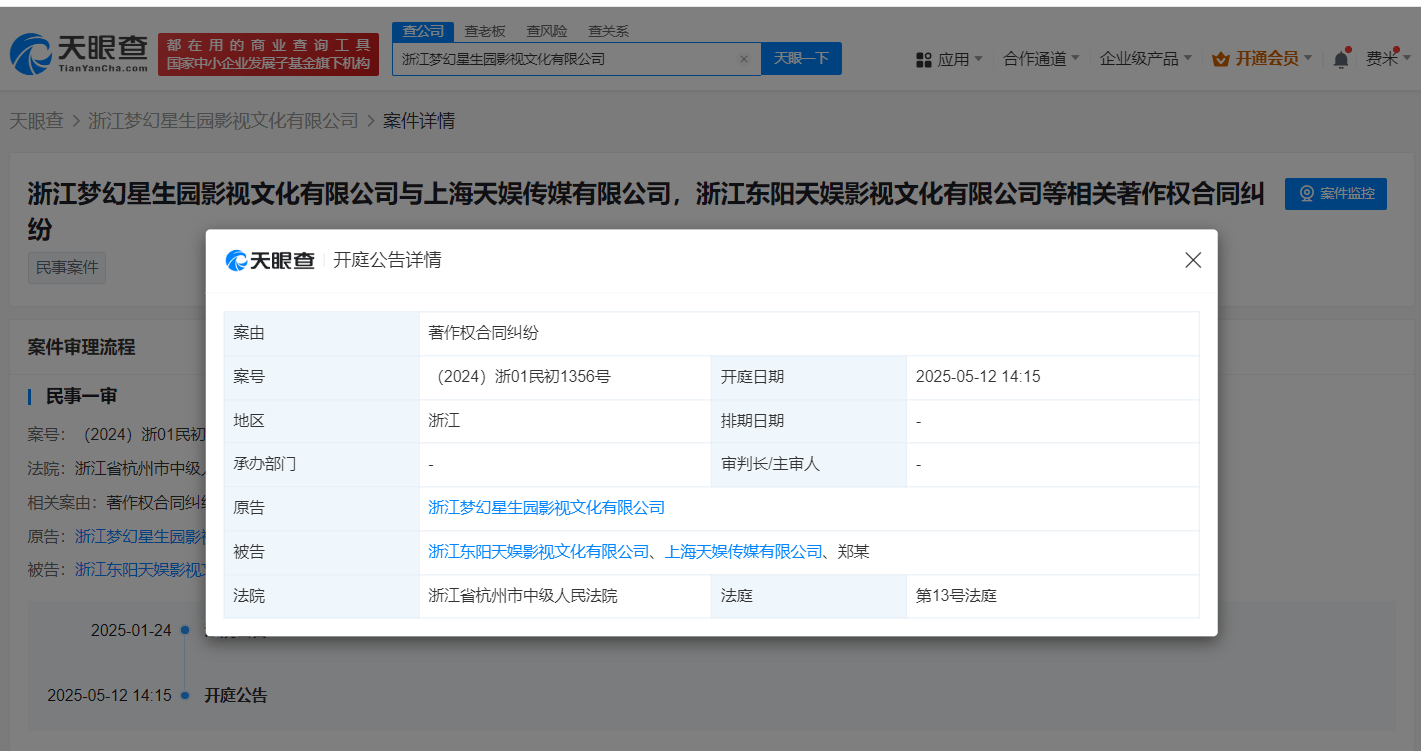Select the 查风险 tab
This screenshot has width=1421, height=751.
(x=546, y=31)
